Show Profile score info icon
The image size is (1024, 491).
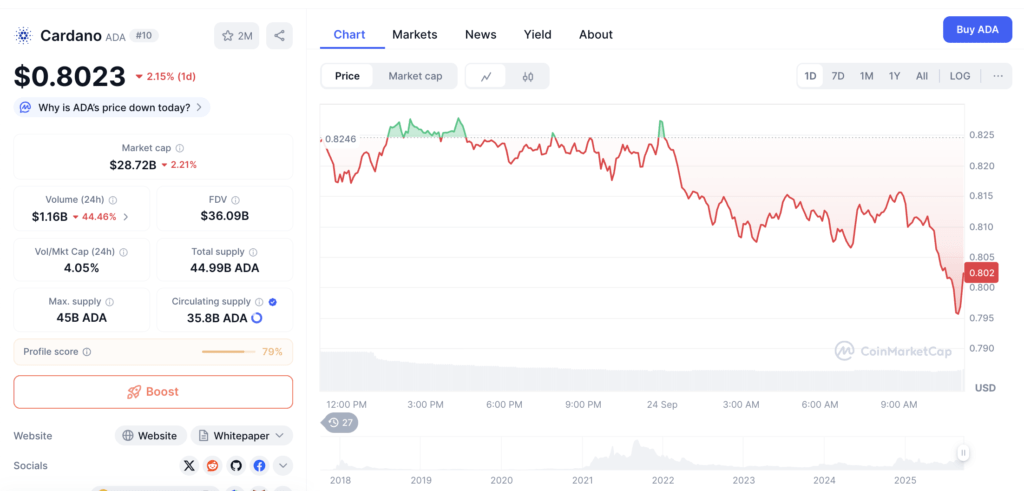point(87,352)
